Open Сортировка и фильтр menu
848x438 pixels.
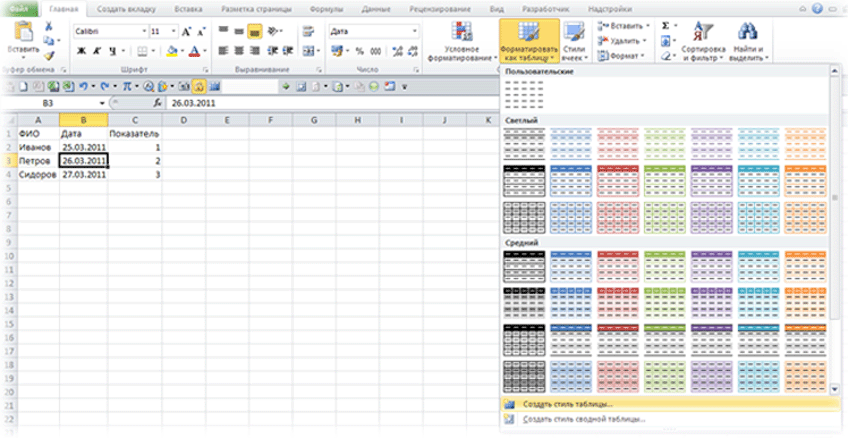coord(703,41)
